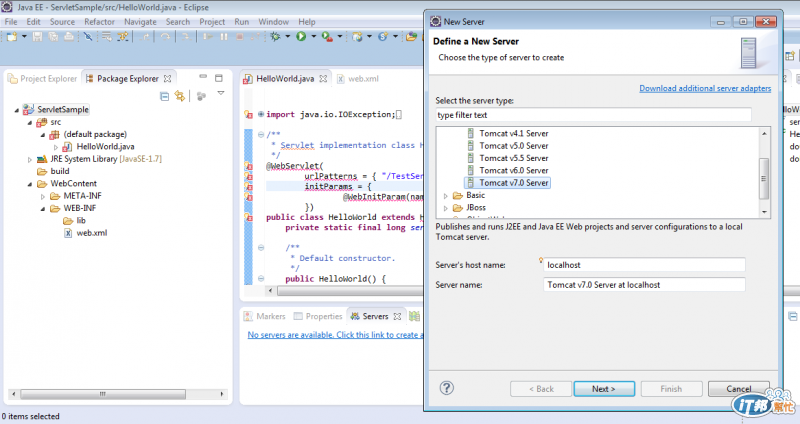Expand the HelloWorld.java tree node
800x424 pixels.
(56, 147)
